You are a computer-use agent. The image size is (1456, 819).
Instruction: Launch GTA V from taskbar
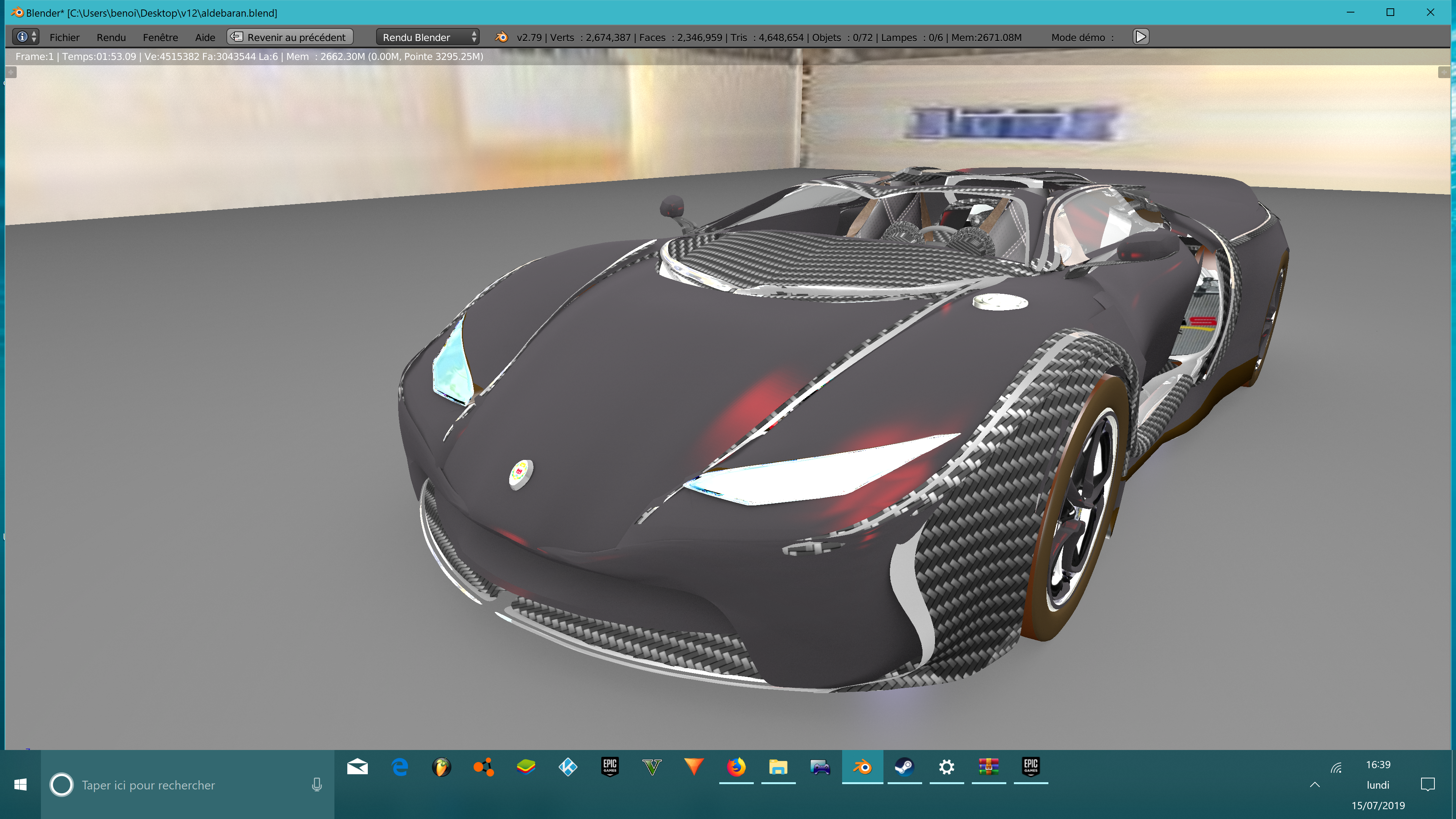click(x=652, y=767)
